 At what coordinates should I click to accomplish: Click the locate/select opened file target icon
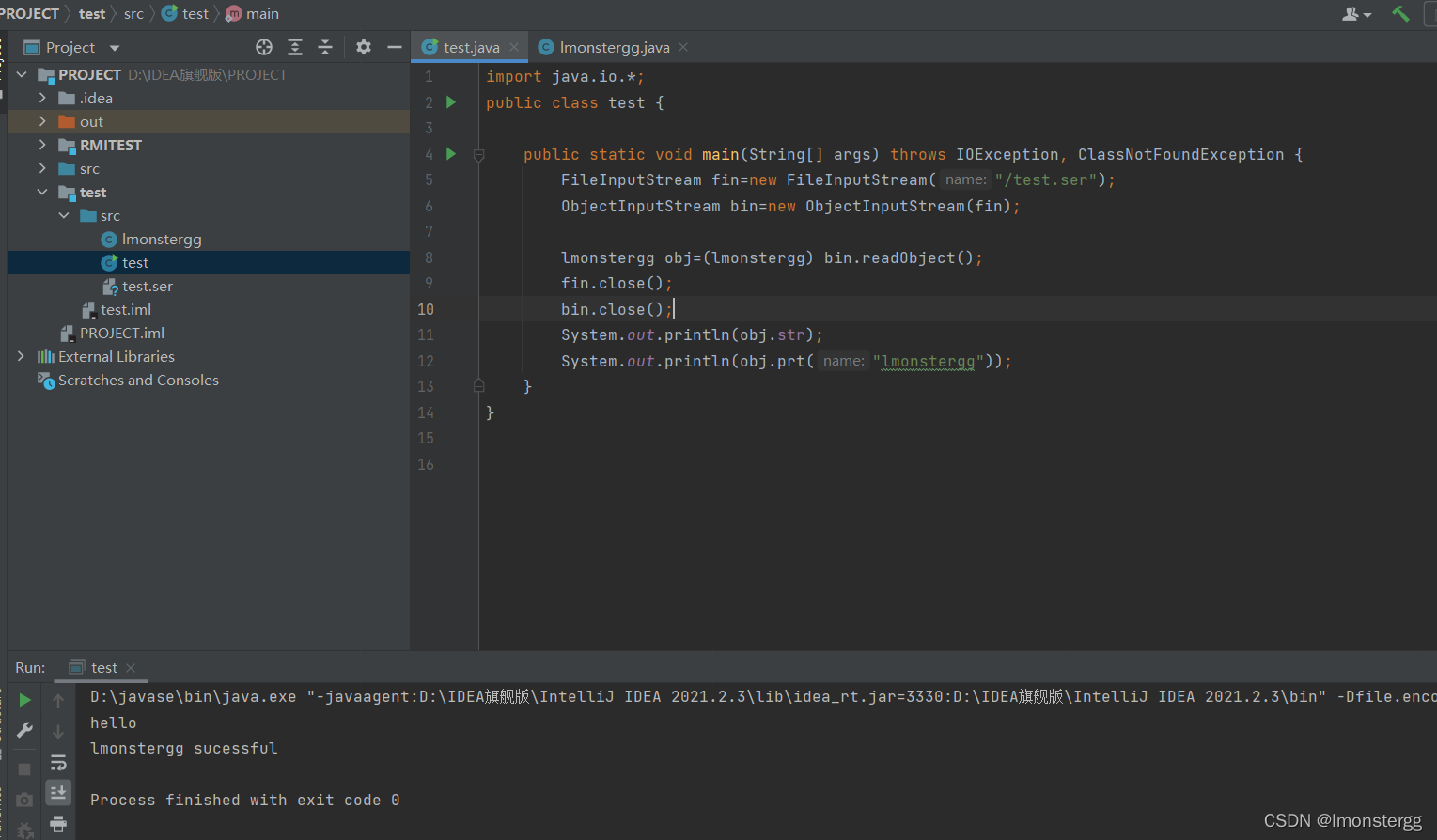pyautogui.click(x=264, y=47)
